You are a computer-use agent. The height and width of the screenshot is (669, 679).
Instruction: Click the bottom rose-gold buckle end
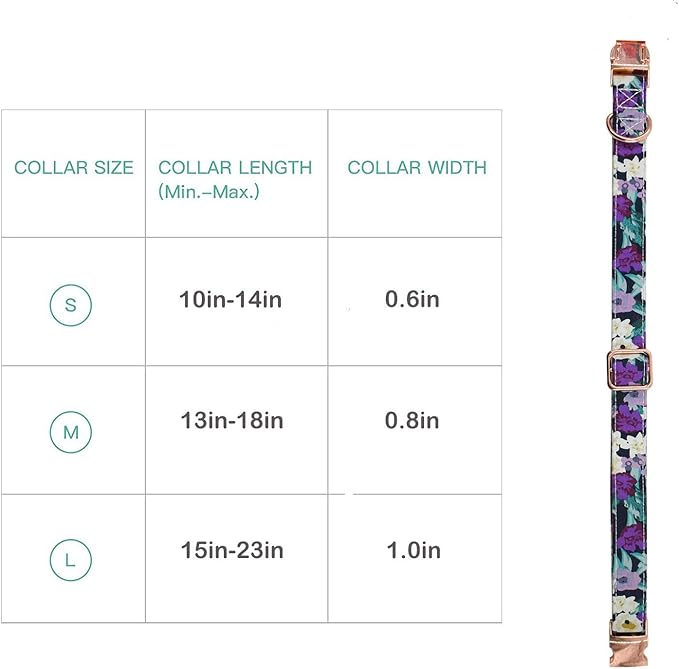[628, 629]
